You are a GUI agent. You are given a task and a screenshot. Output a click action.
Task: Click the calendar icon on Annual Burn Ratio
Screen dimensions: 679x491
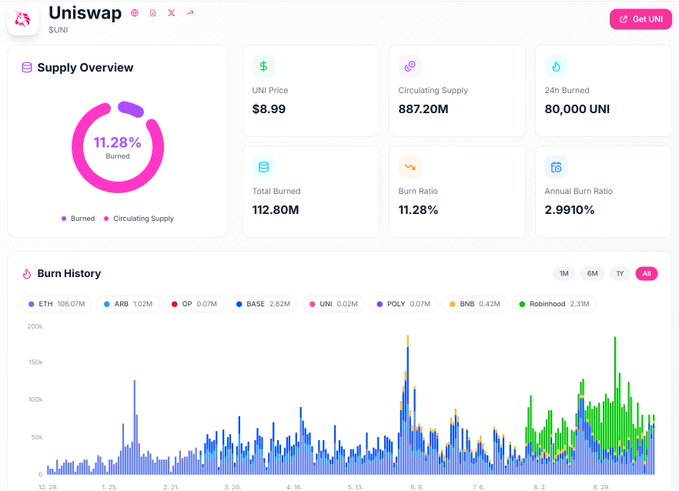[556, 167]
